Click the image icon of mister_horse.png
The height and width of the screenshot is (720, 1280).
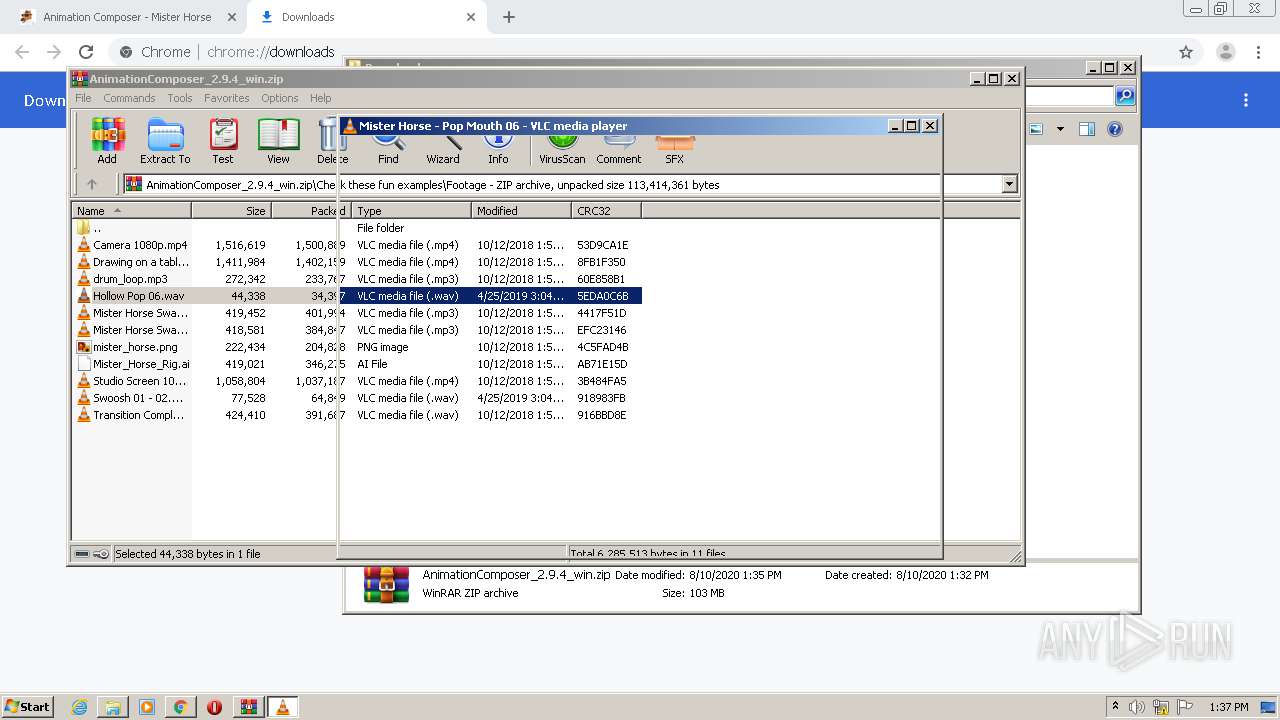84,347
